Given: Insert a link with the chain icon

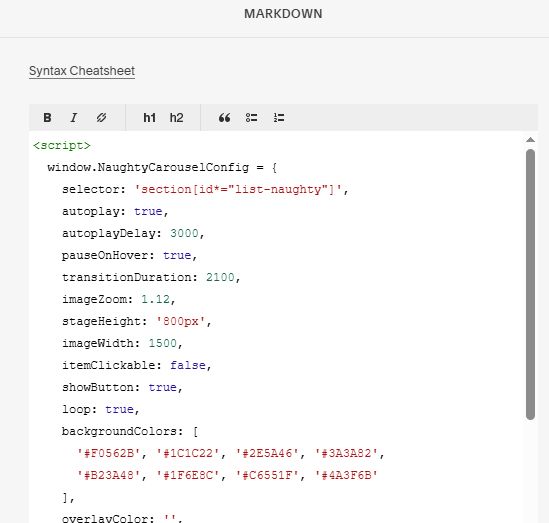Looking at the screenshot, I should coord(101,118).
